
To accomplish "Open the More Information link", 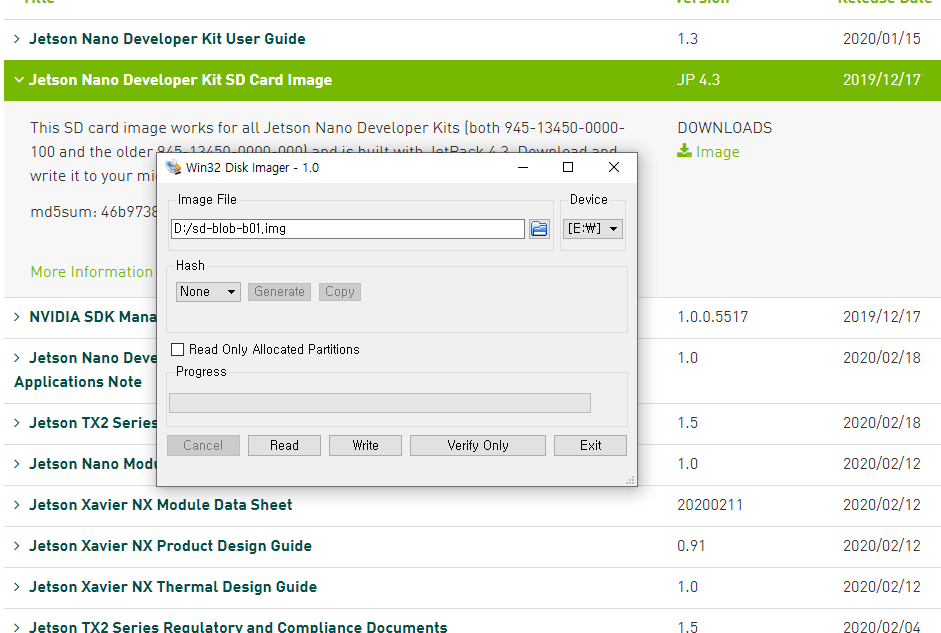I will [92, 272].
